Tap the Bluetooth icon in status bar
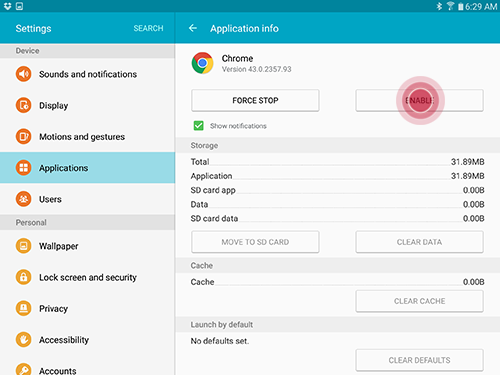500x375 pixels. [x=440, y=6]
